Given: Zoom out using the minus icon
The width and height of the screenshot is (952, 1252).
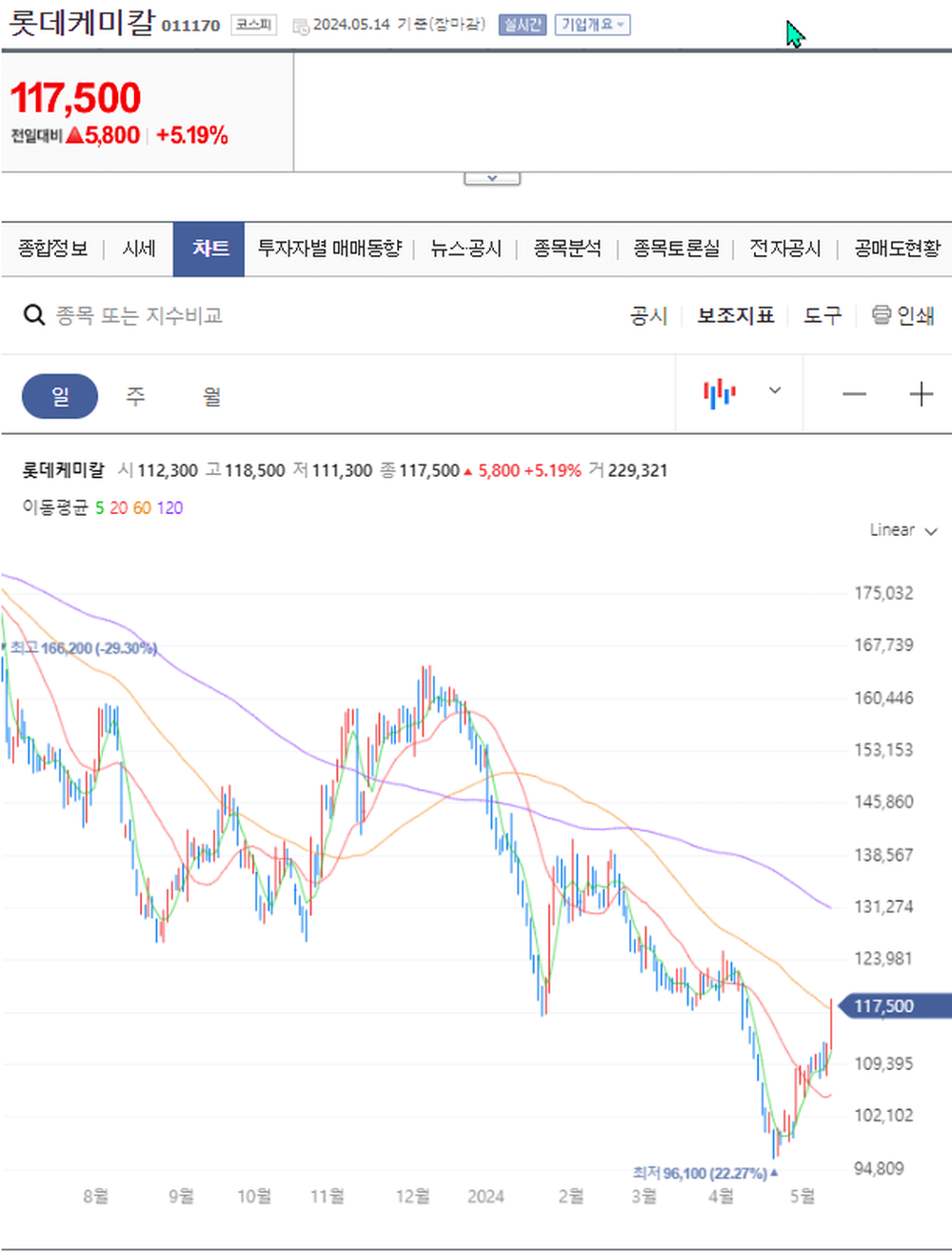Looking at the screenshot, I should [x=854, y=393].
